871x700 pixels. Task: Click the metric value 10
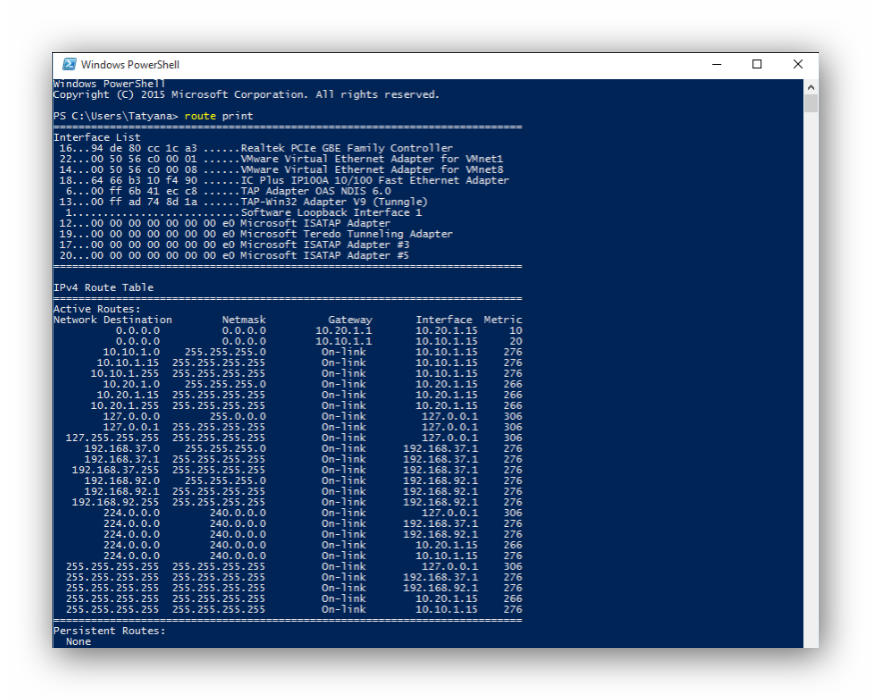click(515, 331)
